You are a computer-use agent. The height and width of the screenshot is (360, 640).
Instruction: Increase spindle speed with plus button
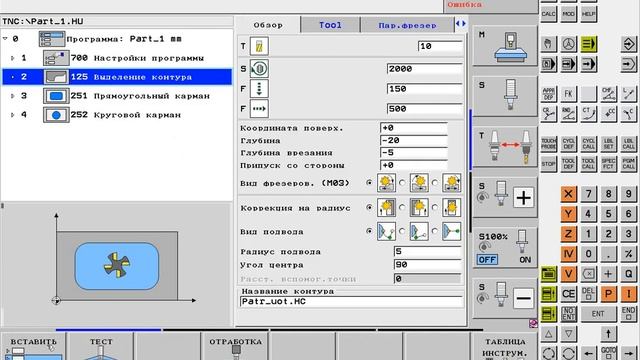tap(523, 198)
